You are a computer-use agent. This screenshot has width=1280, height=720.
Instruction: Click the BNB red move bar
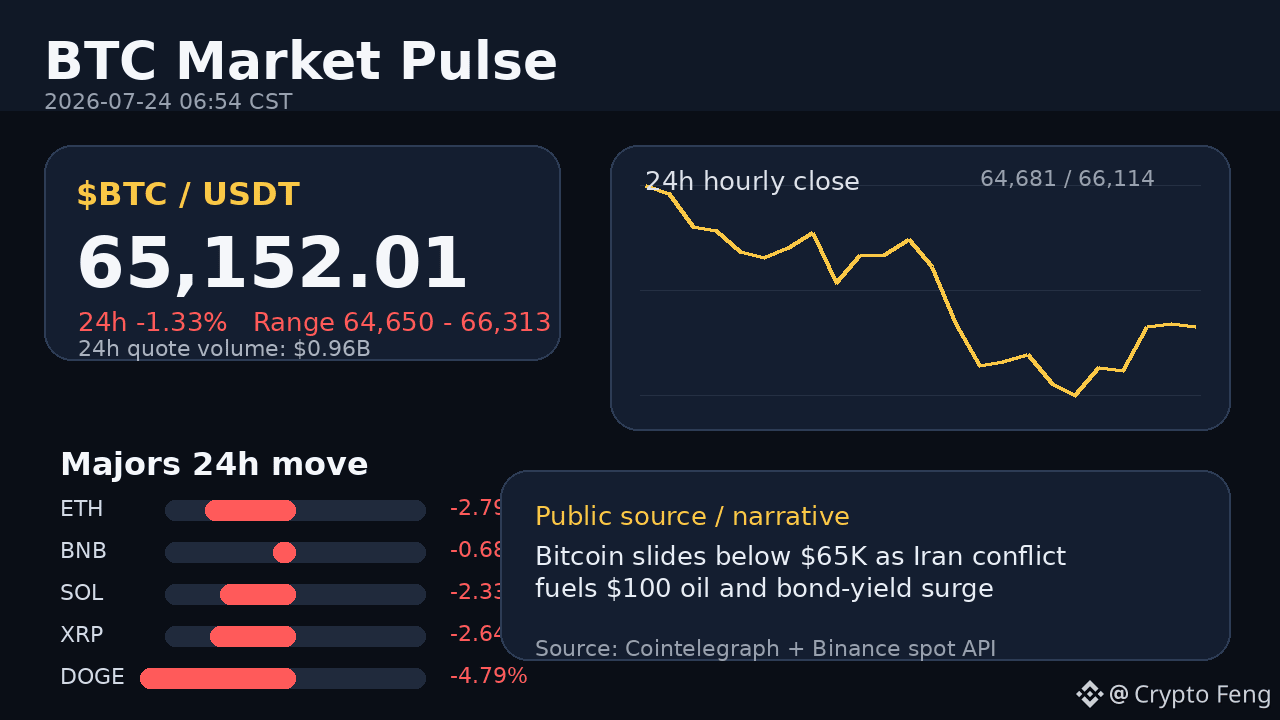point(284,553)
